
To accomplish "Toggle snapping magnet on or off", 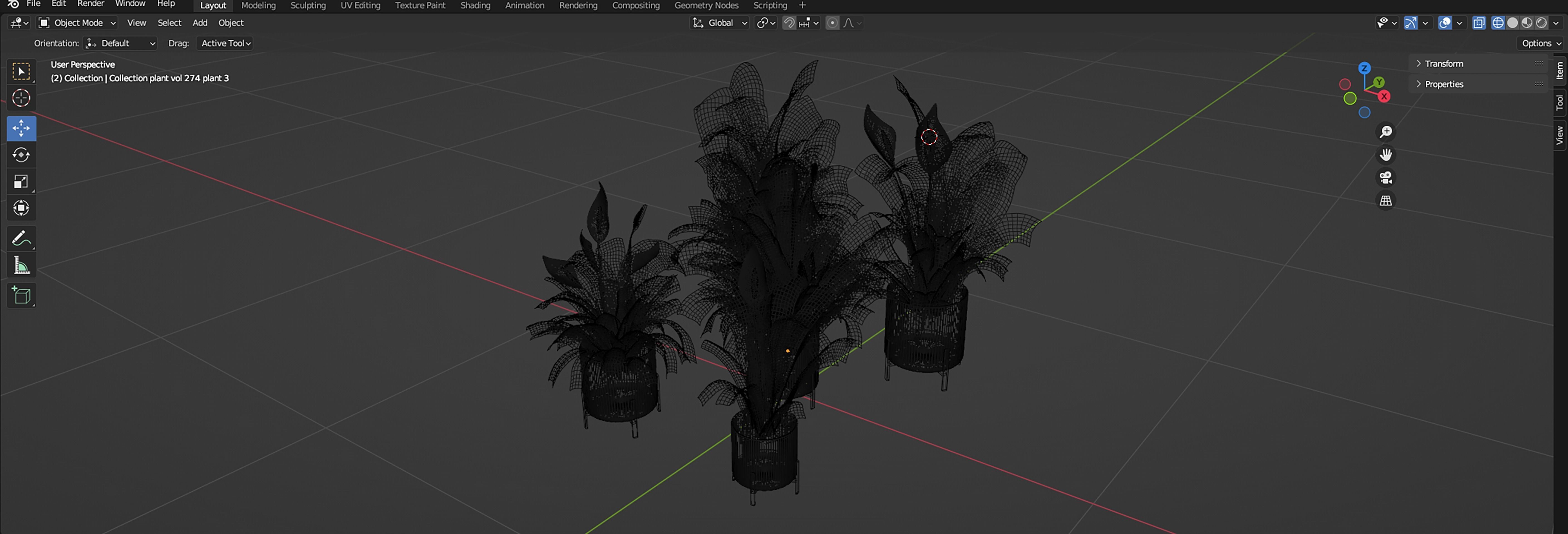I will pos(789,23).
